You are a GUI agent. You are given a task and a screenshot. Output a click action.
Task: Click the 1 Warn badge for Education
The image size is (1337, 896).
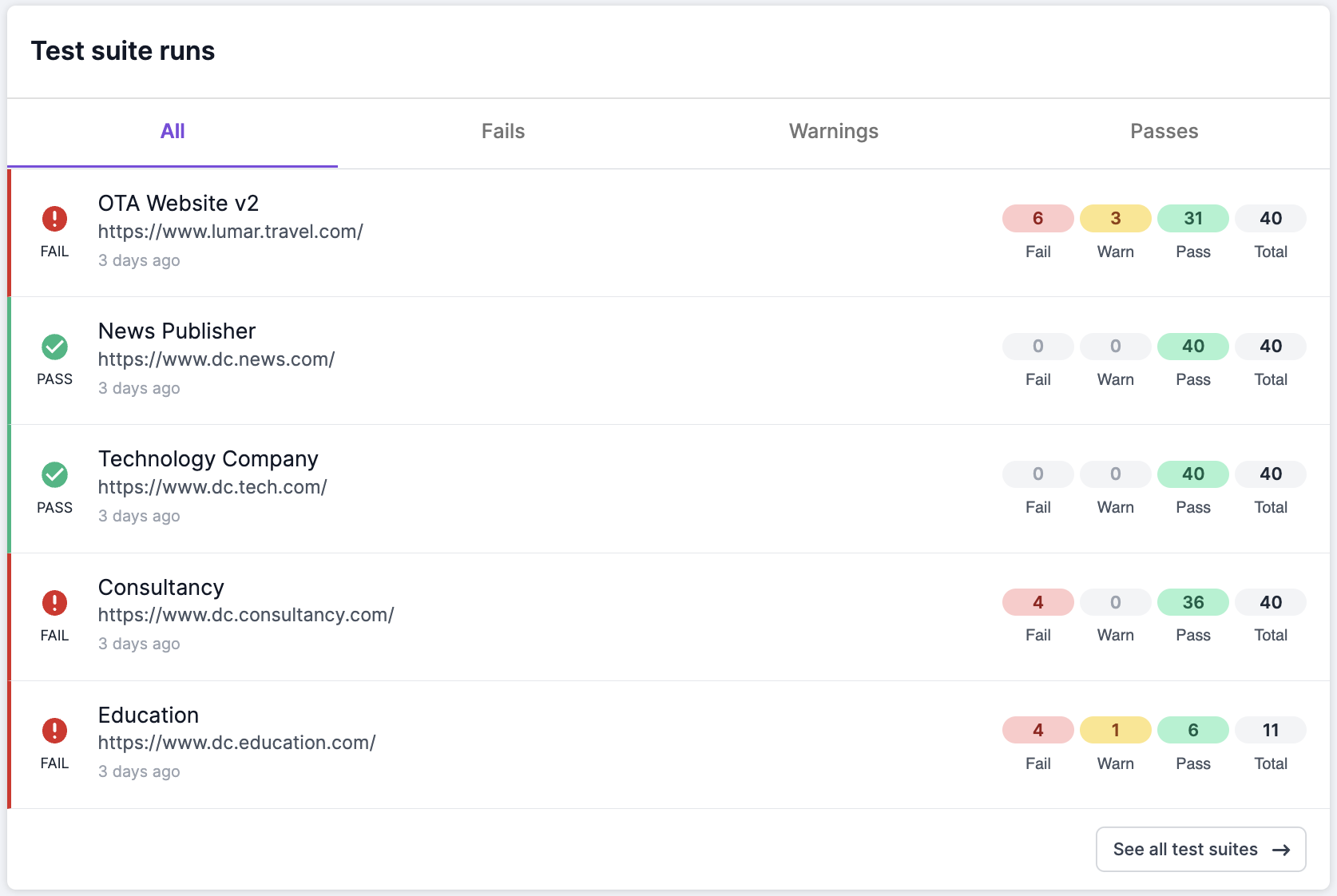(1116, 731)
